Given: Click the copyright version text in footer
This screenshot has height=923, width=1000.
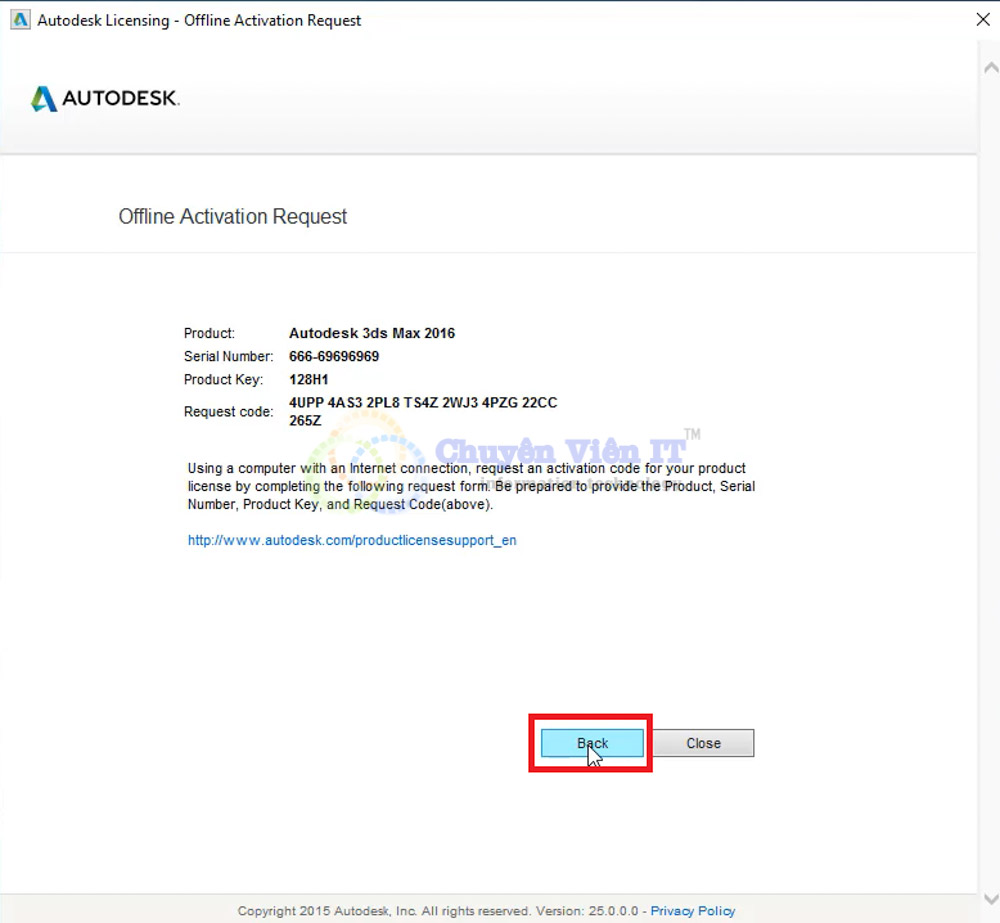Looking at the screenshot, I should tap(440, 911).
